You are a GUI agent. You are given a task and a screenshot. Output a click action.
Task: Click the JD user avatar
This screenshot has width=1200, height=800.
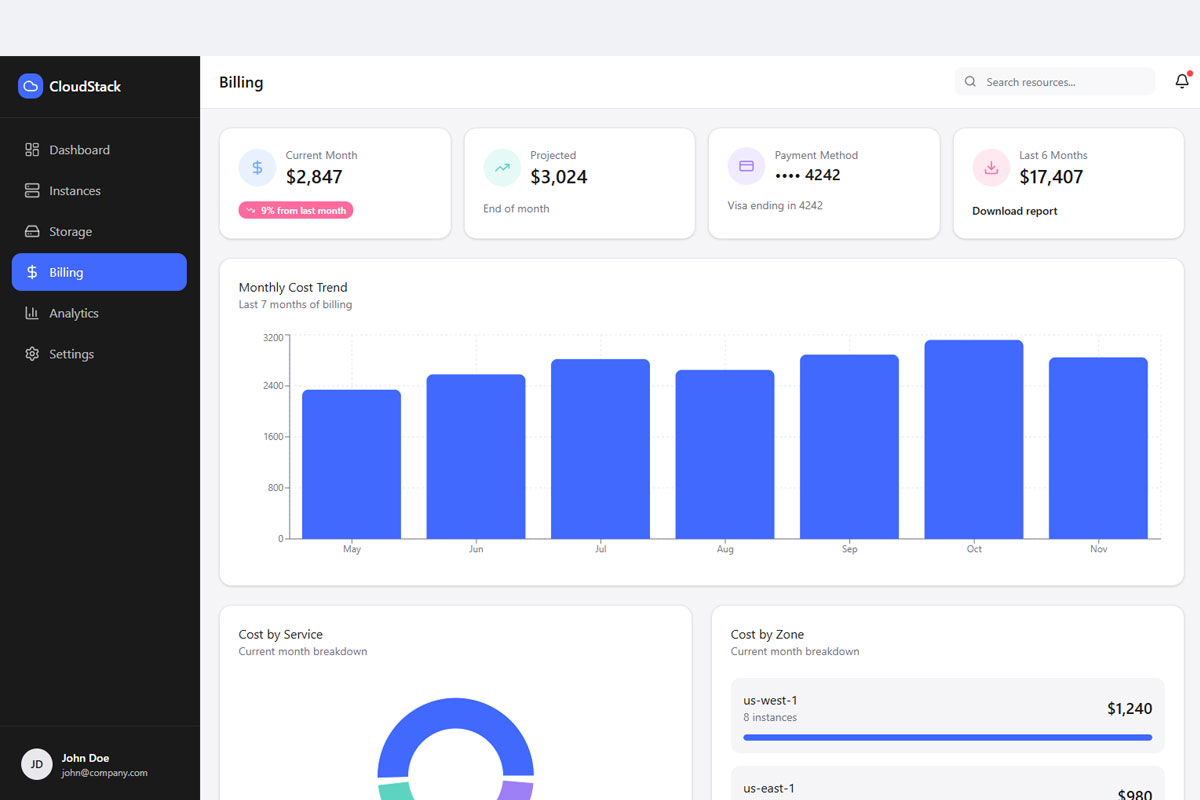coord(36,764)
